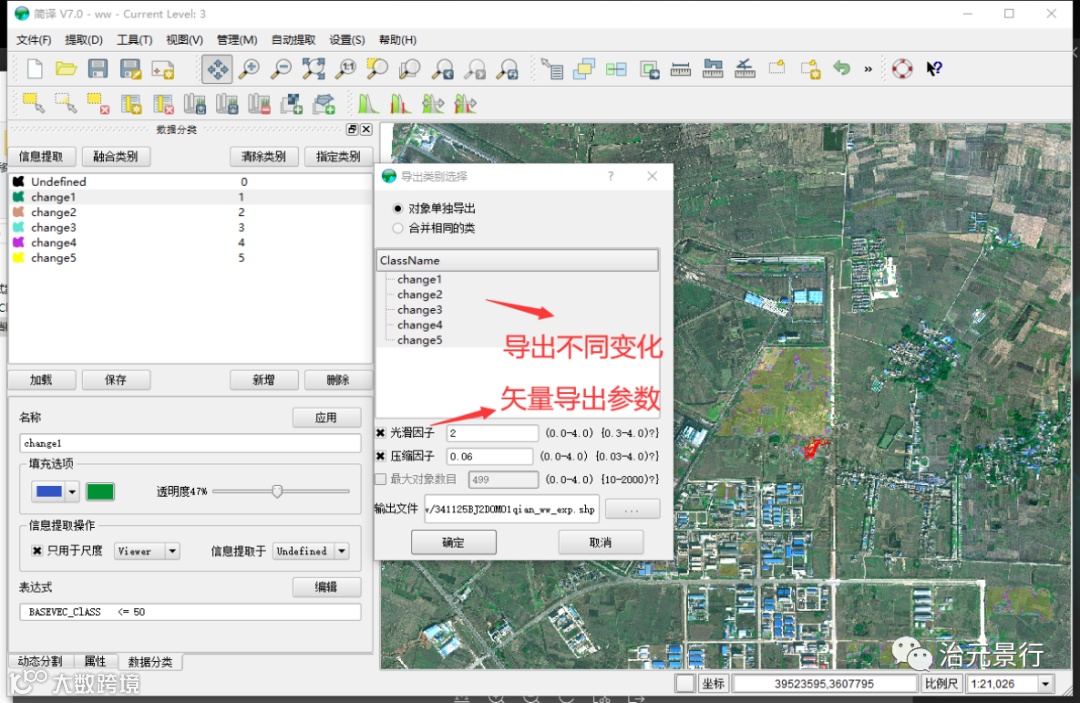Image resolution: width=1080 pixels, height=703 pixels.
Task: Click the green fill color swatch
Action: [x=100, y=491]
